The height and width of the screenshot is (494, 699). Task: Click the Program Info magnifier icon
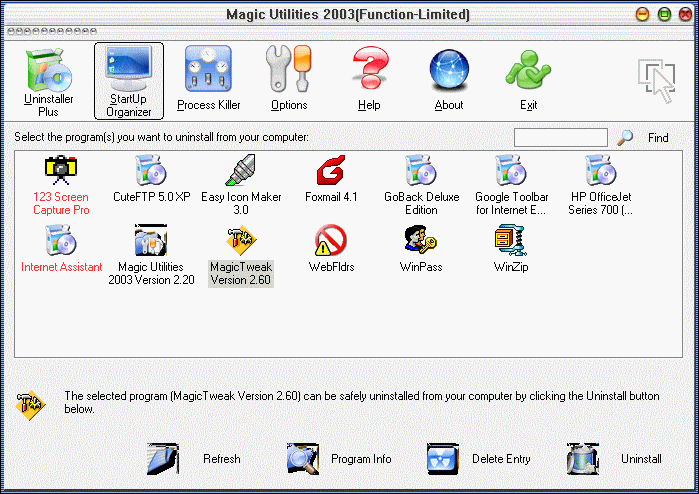[303, 459]
